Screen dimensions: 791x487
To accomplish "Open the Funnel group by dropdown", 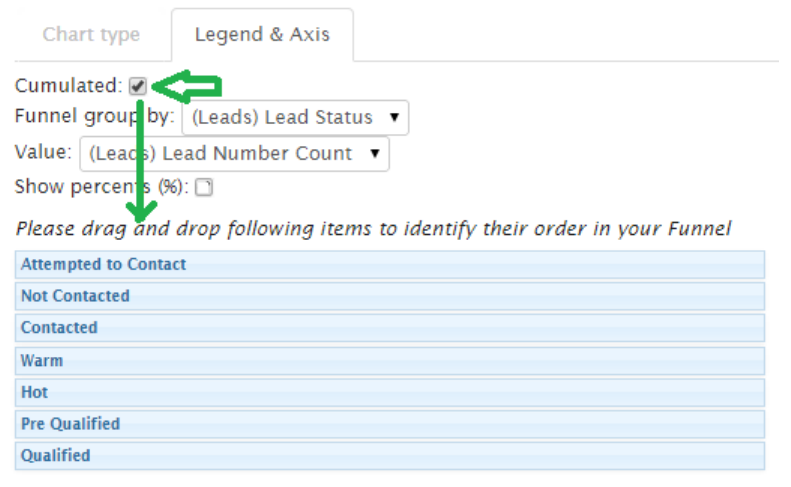I will pyautogui.click(x=295, y=117).
